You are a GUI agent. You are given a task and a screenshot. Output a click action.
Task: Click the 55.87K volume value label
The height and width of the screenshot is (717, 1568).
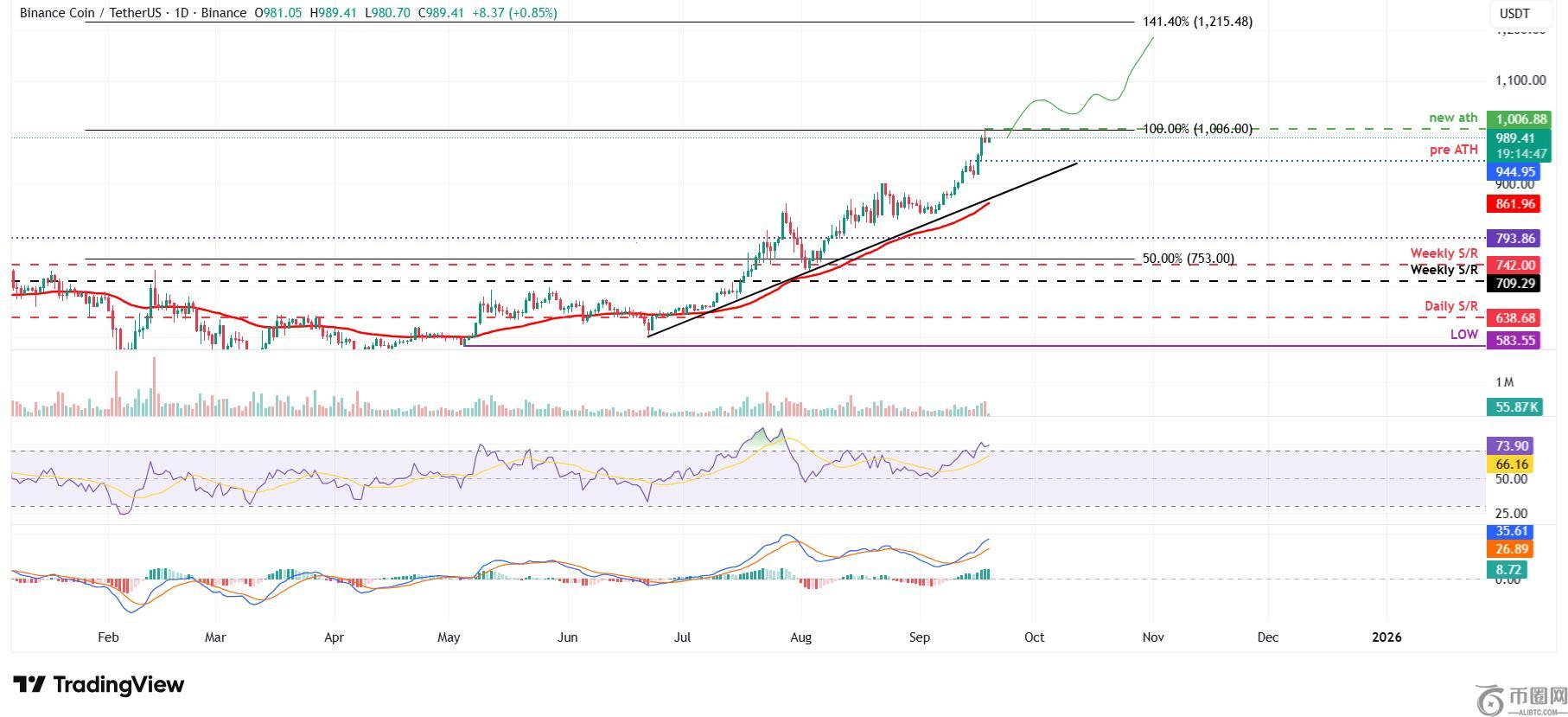[1514, 407]
